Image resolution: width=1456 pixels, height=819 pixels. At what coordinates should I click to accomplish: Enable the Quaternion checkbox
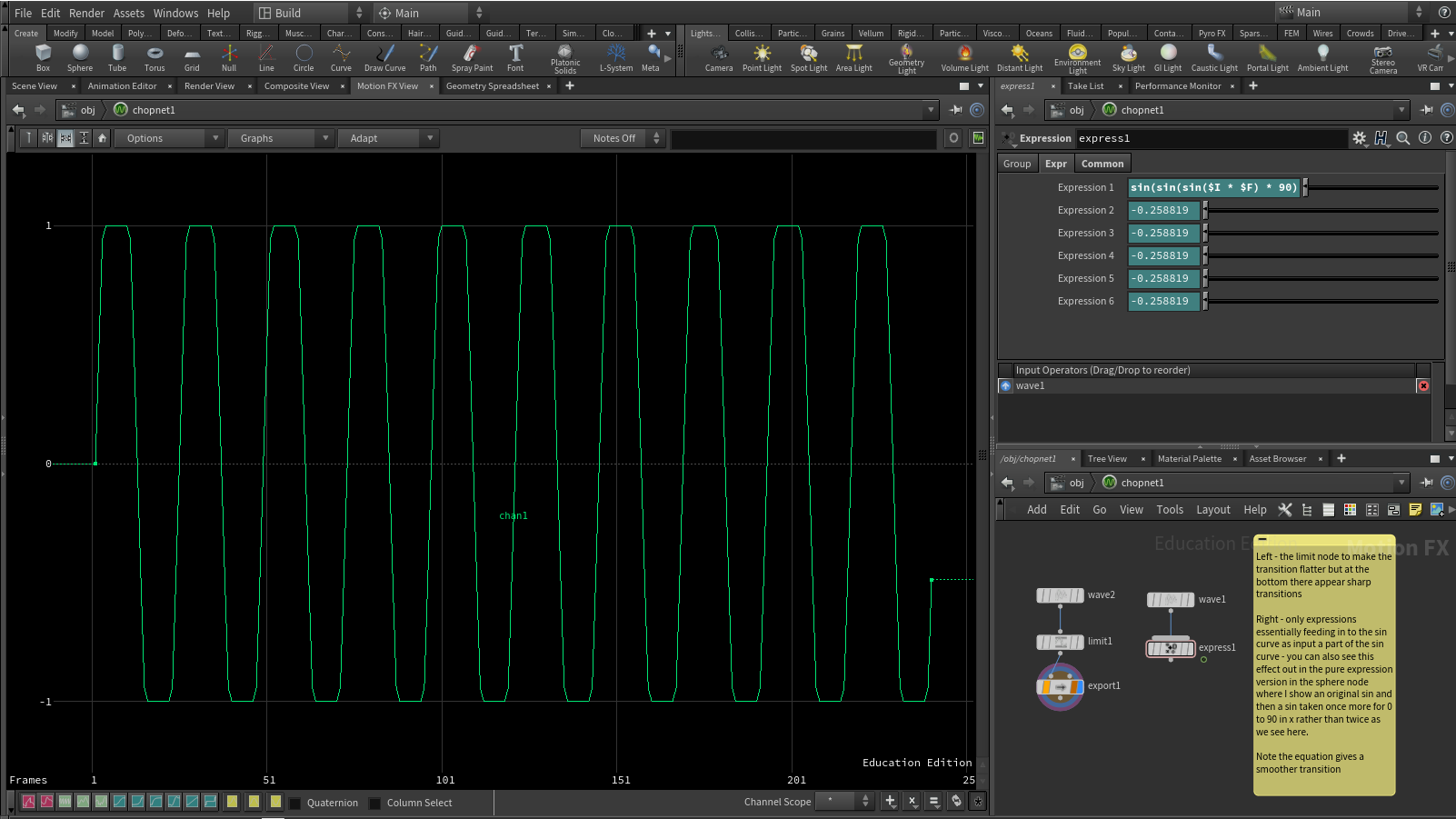[x=295, y=804]
